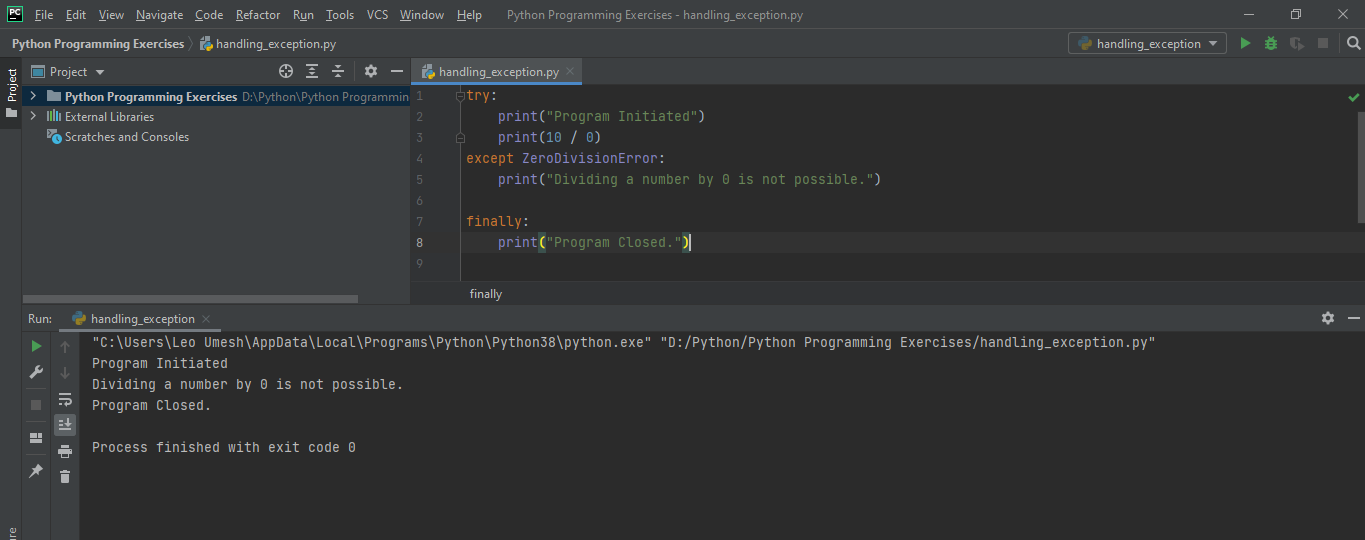Image resolution: width=1365 pixels, height=540 pixels.
Task: Click the inspection green checkmark indicator
Action: (1354, 98)
